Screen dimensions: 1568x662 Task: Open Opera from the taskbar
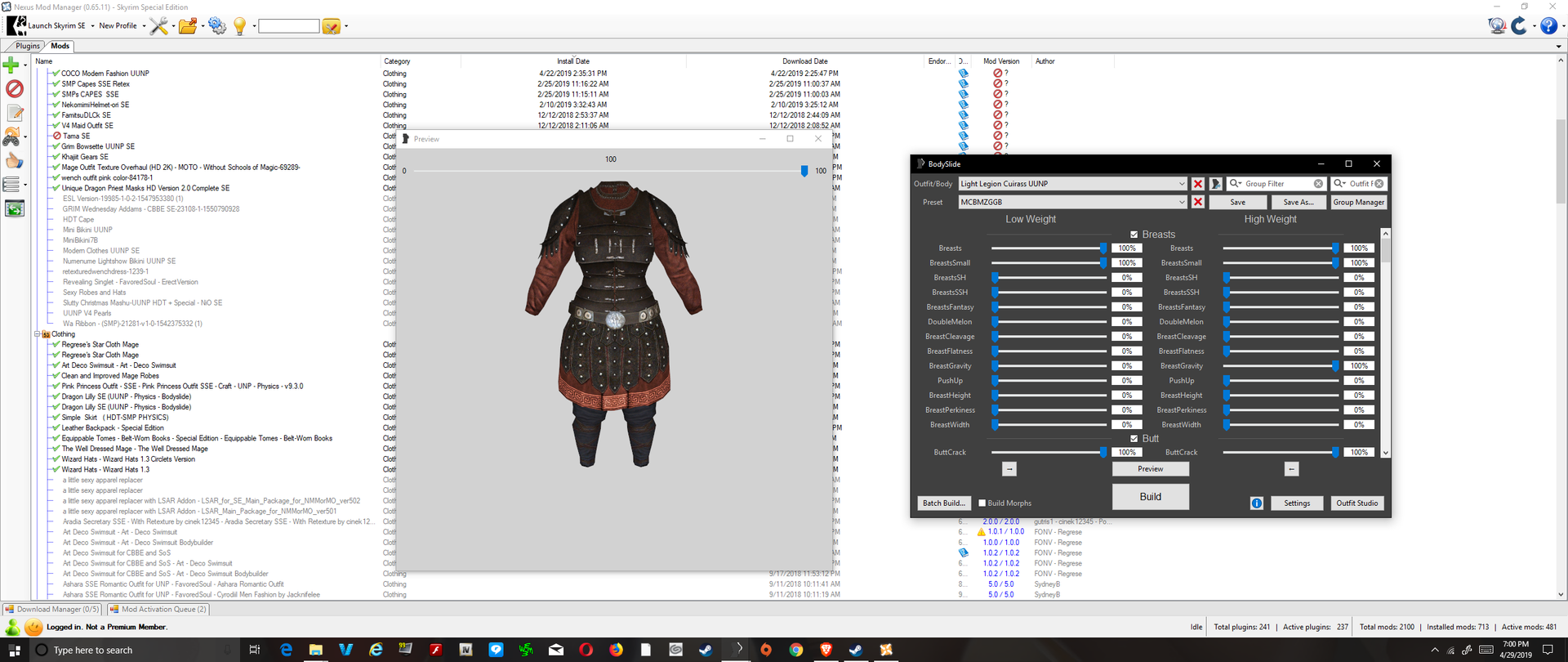tap(586, 650)
